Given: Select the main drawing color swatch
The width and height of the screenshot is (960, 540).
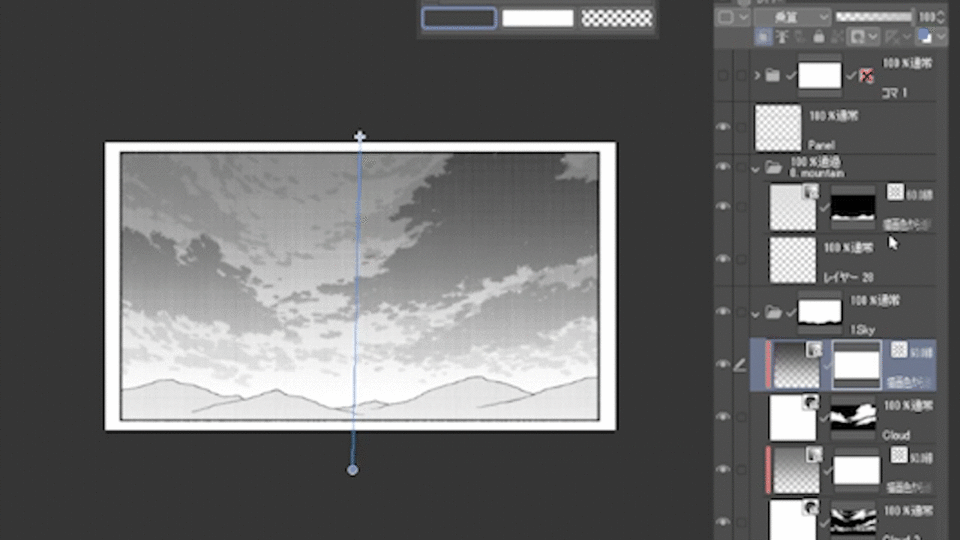Looking at the screenshot, I should (459, 18).
